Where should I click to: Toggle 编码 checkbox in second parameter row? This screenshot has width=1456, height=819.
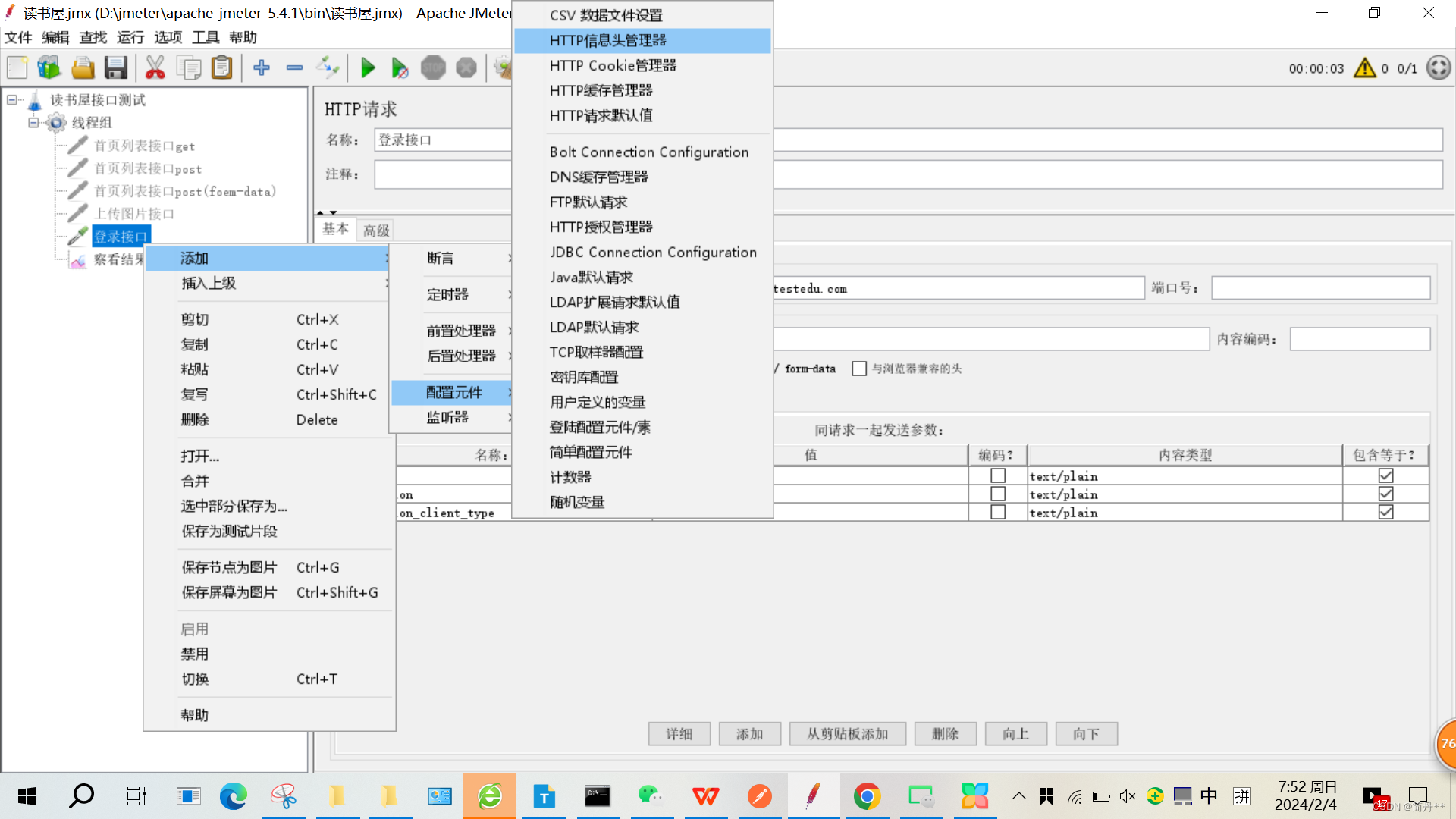[998, 494]
